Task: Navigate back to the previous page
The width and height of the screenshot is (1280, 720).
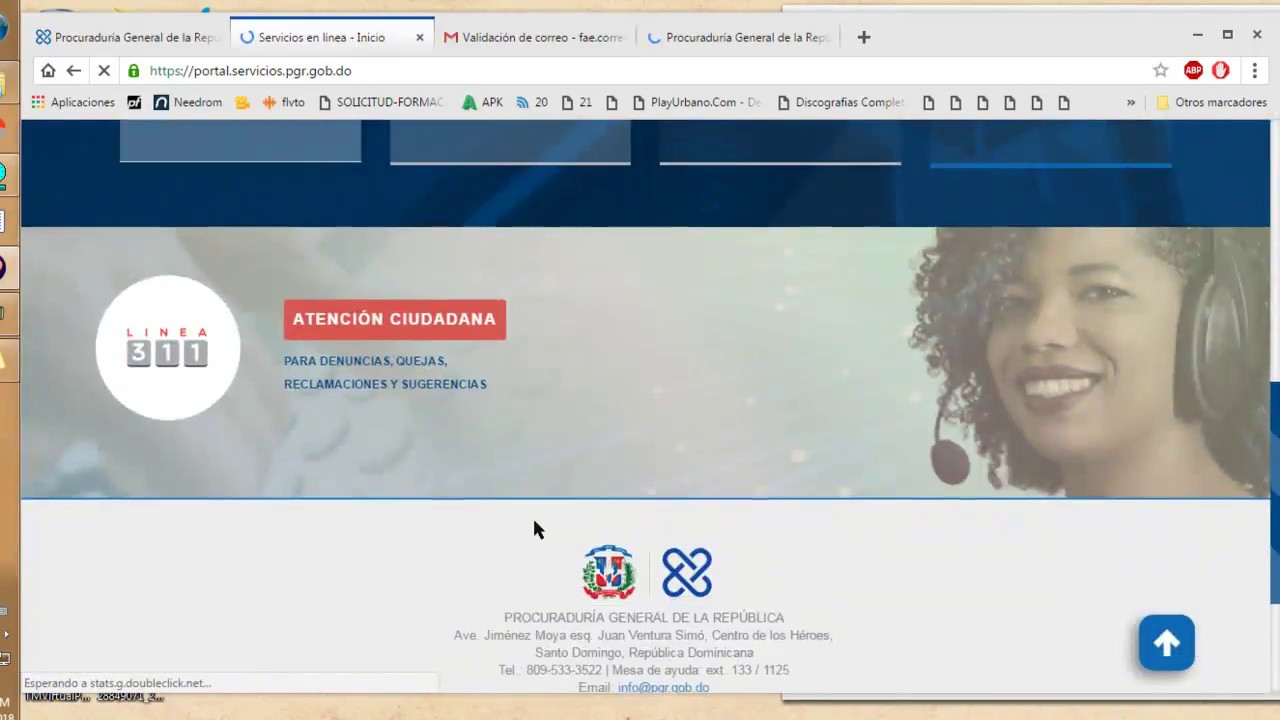Action: [74, 71]
